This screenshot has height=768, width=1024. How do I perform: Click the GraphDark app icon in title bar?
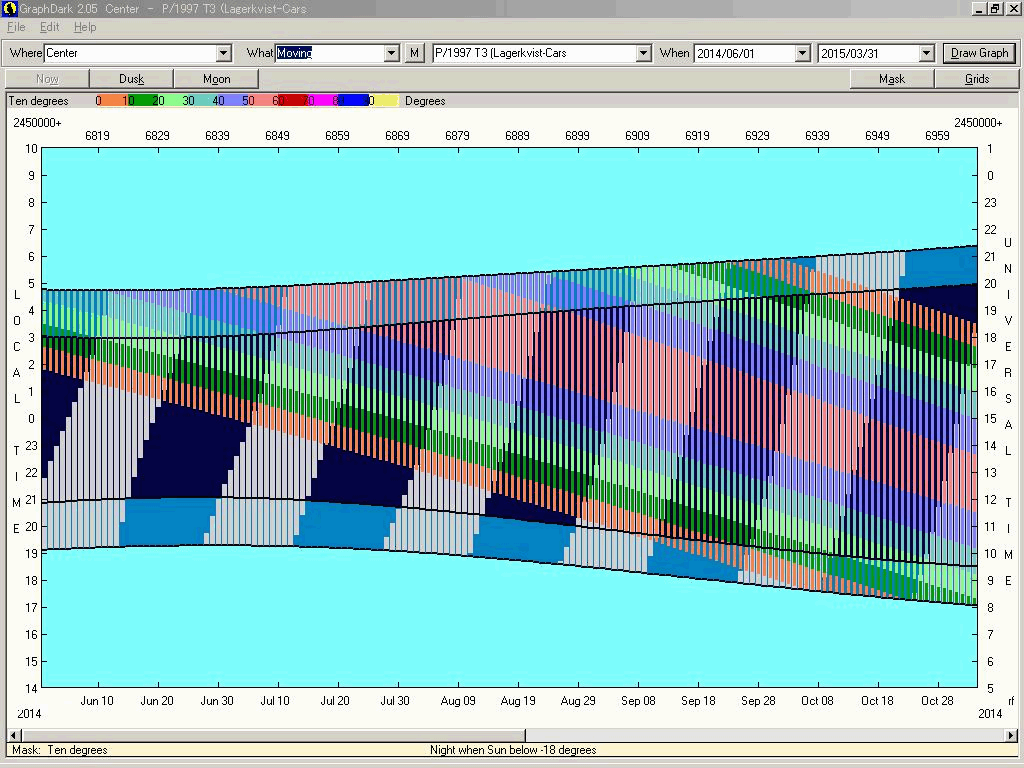9,9
